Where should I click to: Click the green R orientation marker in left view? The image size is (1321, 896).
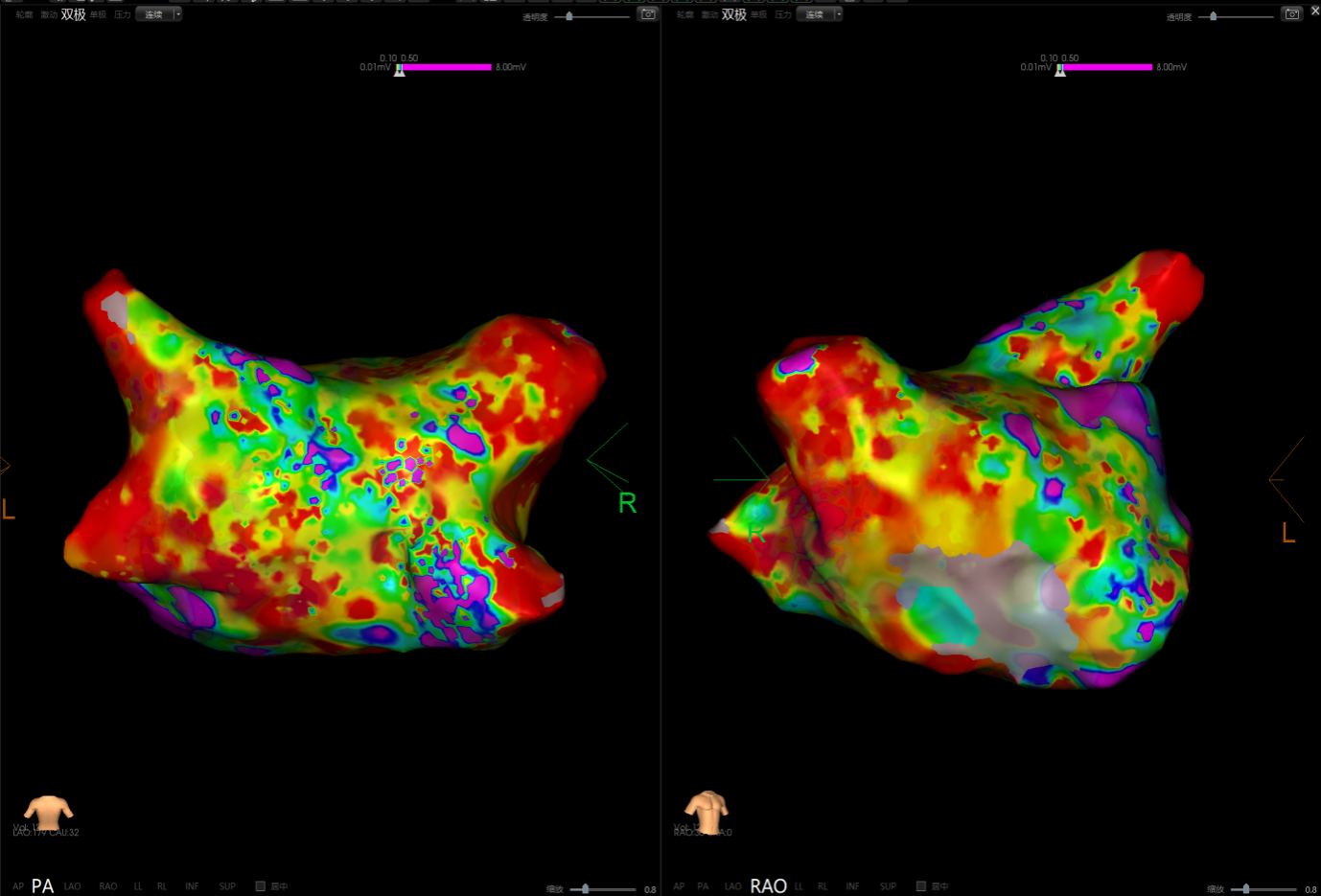[x=627, y=503]
